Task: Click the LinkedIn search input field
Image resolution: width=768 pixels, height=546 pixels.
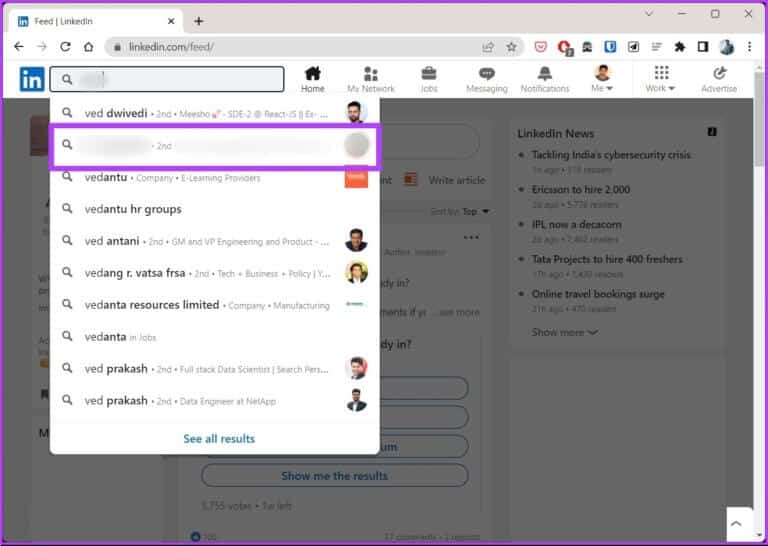Action: (x=167, y=79)
